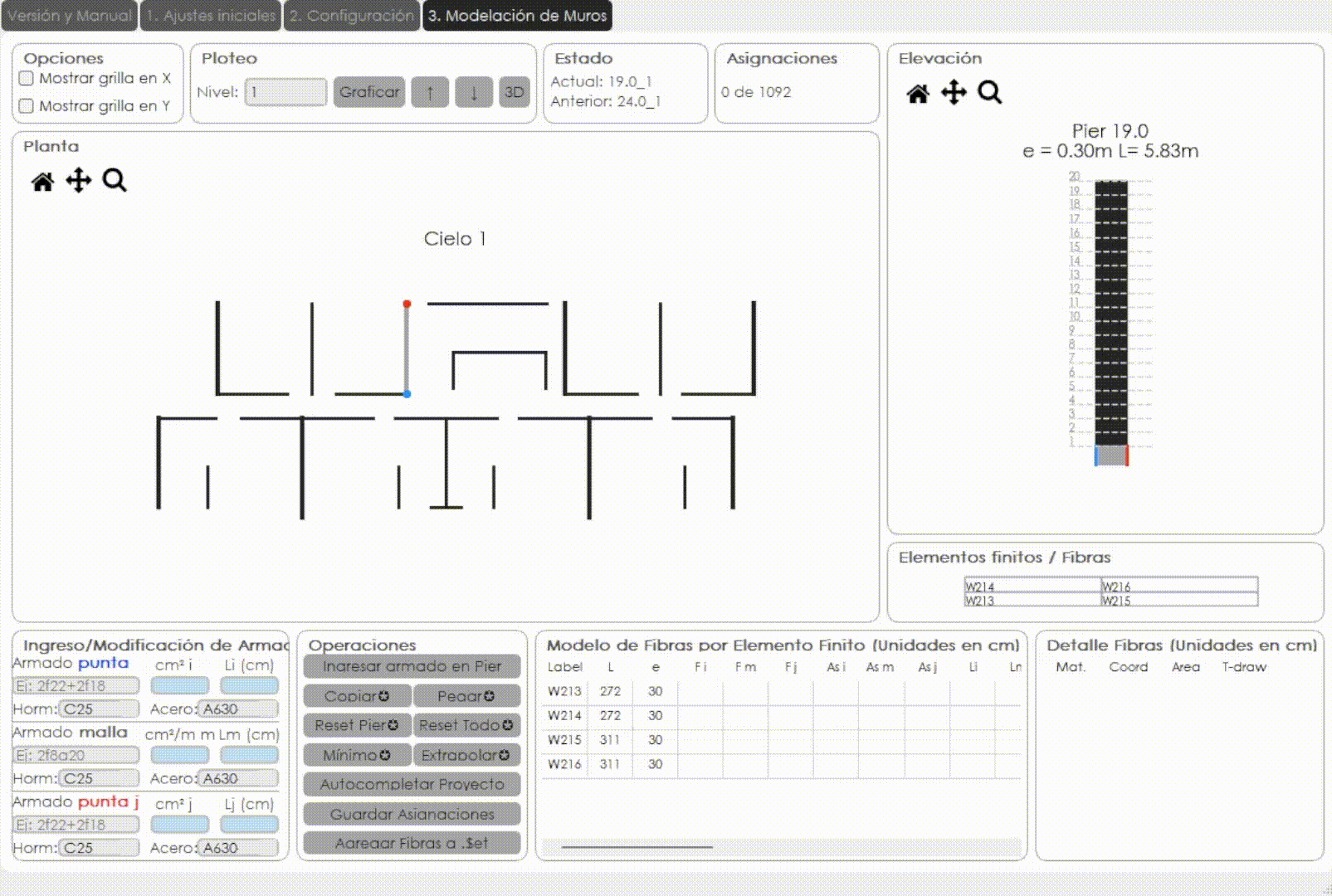The image size is (1332, 896).
Task: Enable Mostrar grilla en Y checkbox
Action: pyautogui.click(x=27, y=106)
